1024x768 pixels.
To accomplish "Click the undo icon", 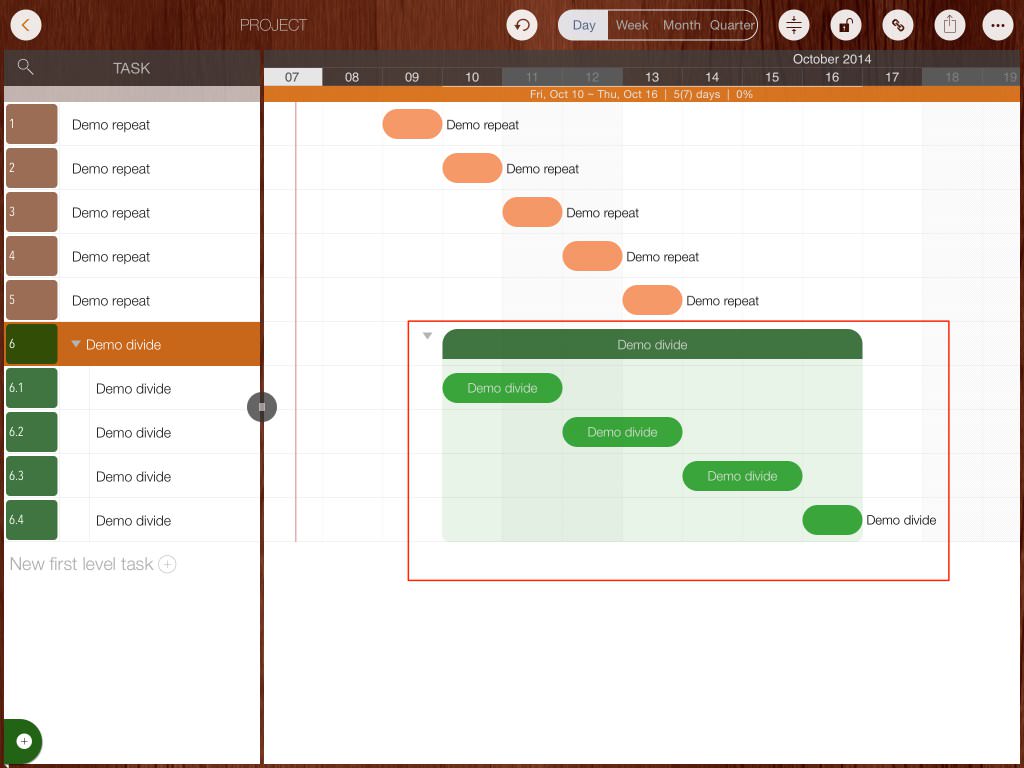I will pos(521,25).
